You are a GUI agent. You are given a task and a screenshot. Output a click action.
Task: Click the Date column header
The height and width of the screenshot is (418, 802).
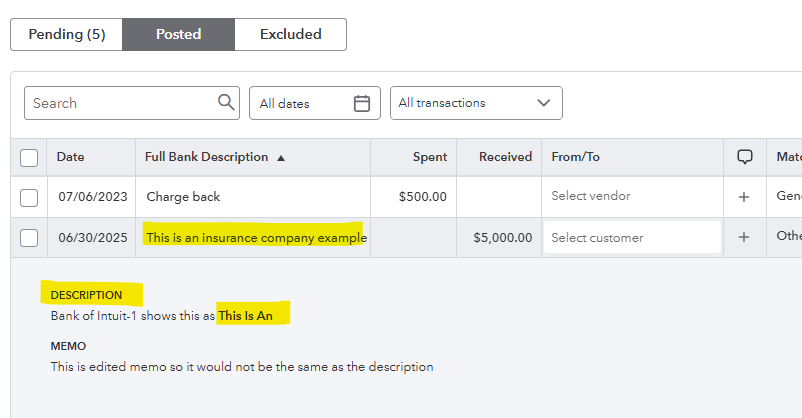pyautogui.click(x=71, y=157)
